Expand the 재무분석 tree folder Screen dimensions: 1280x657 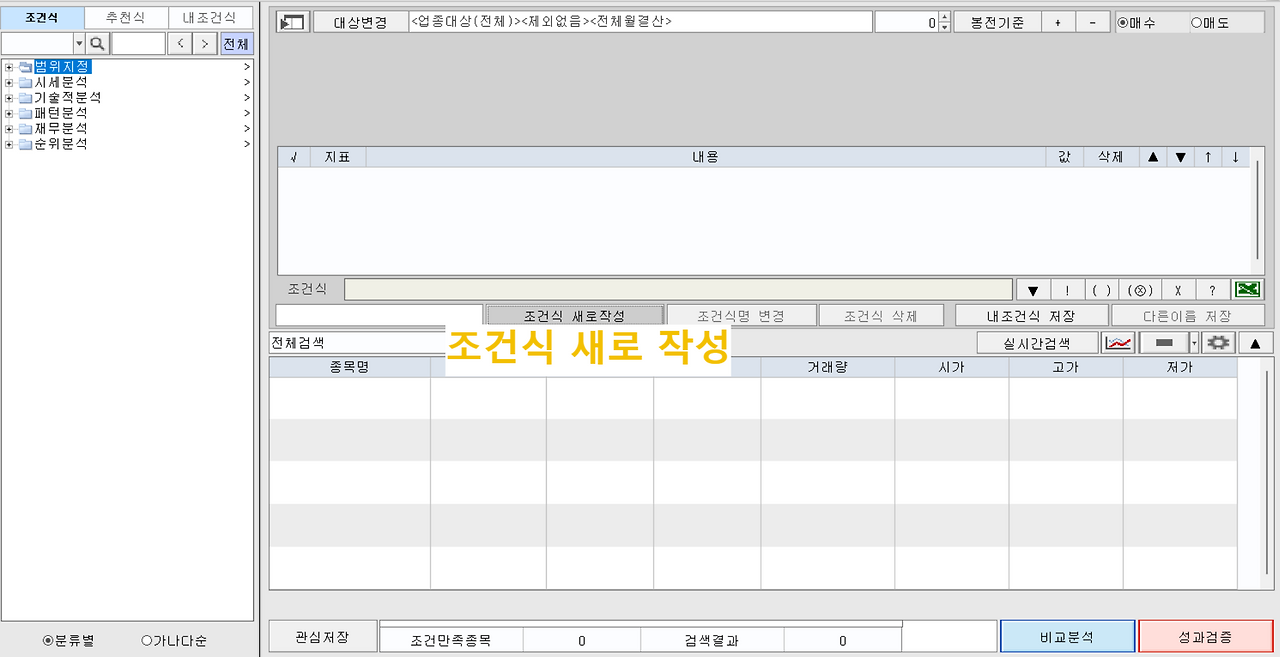click(9, 129)
